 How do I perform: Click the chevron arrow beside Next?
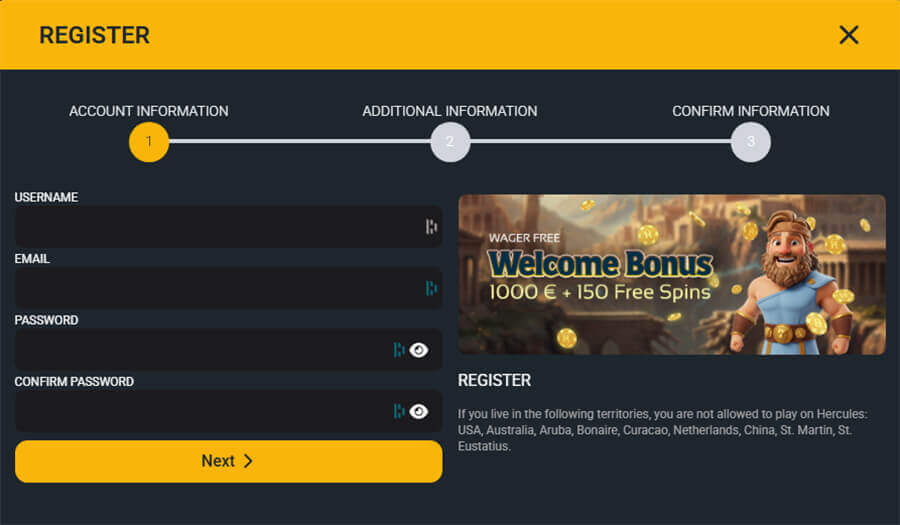point(248,461)
